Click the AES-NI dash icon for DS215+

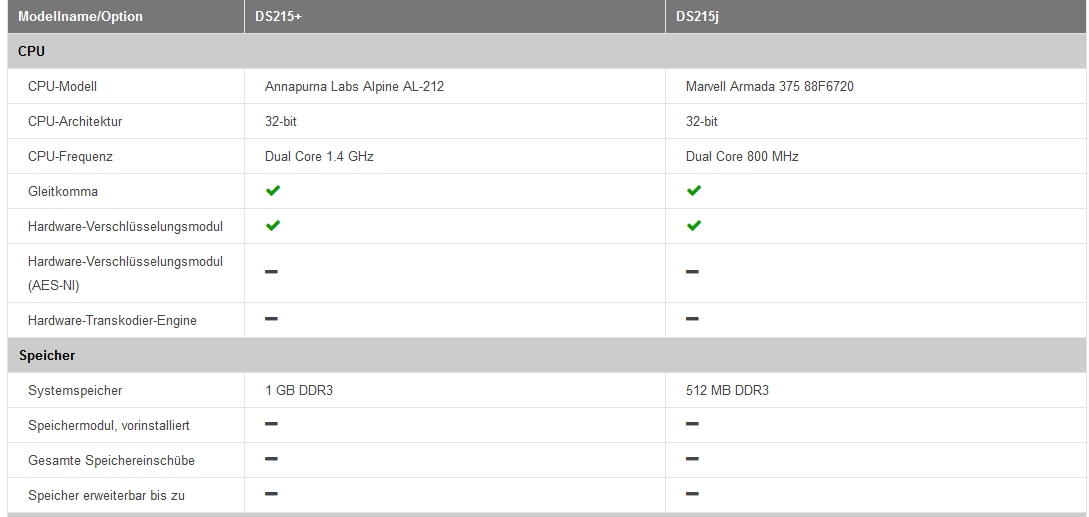(x=272, y=272)
